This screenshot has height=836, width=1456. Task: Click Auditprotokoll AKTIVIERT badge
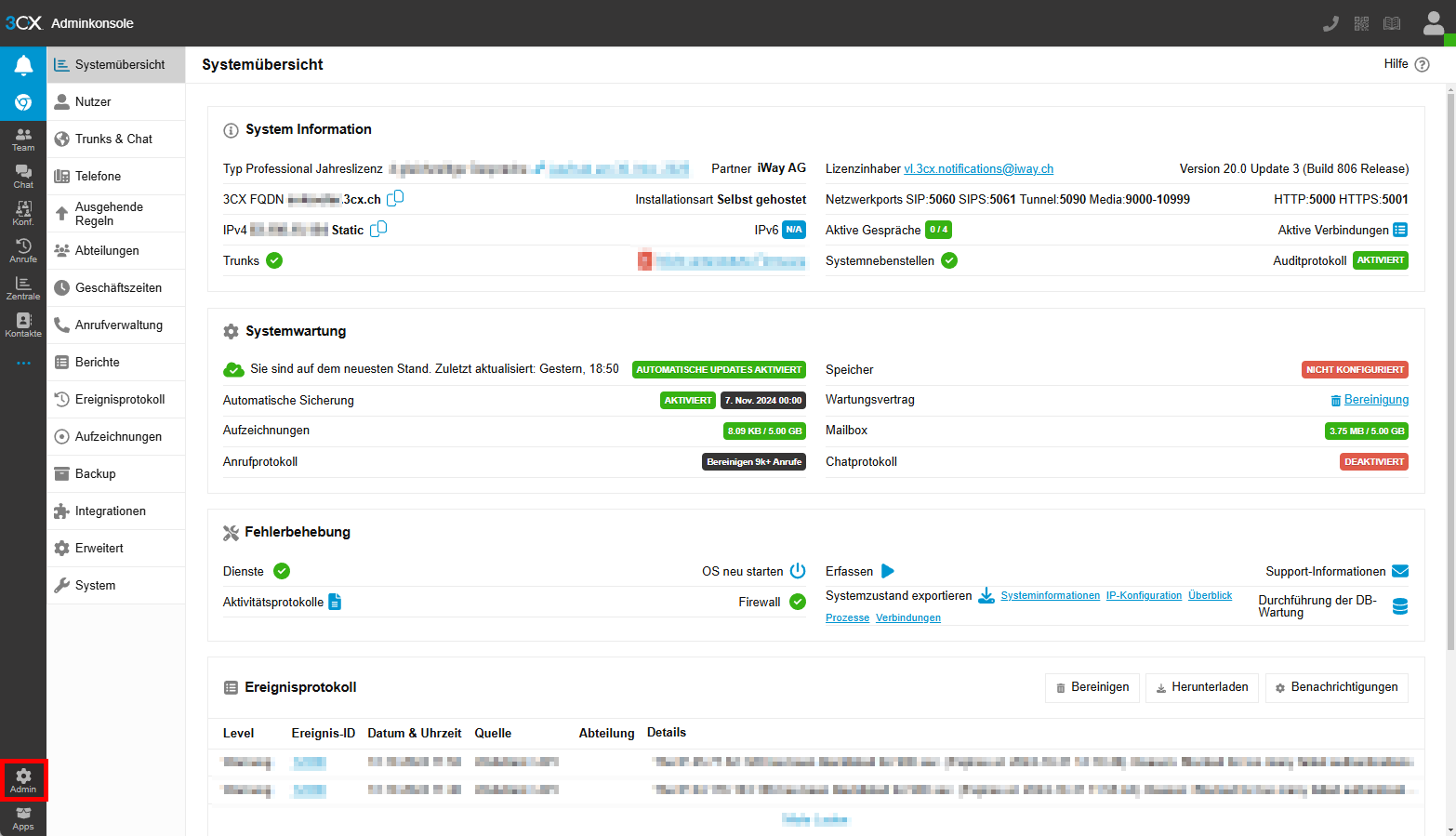point(1381,260)
